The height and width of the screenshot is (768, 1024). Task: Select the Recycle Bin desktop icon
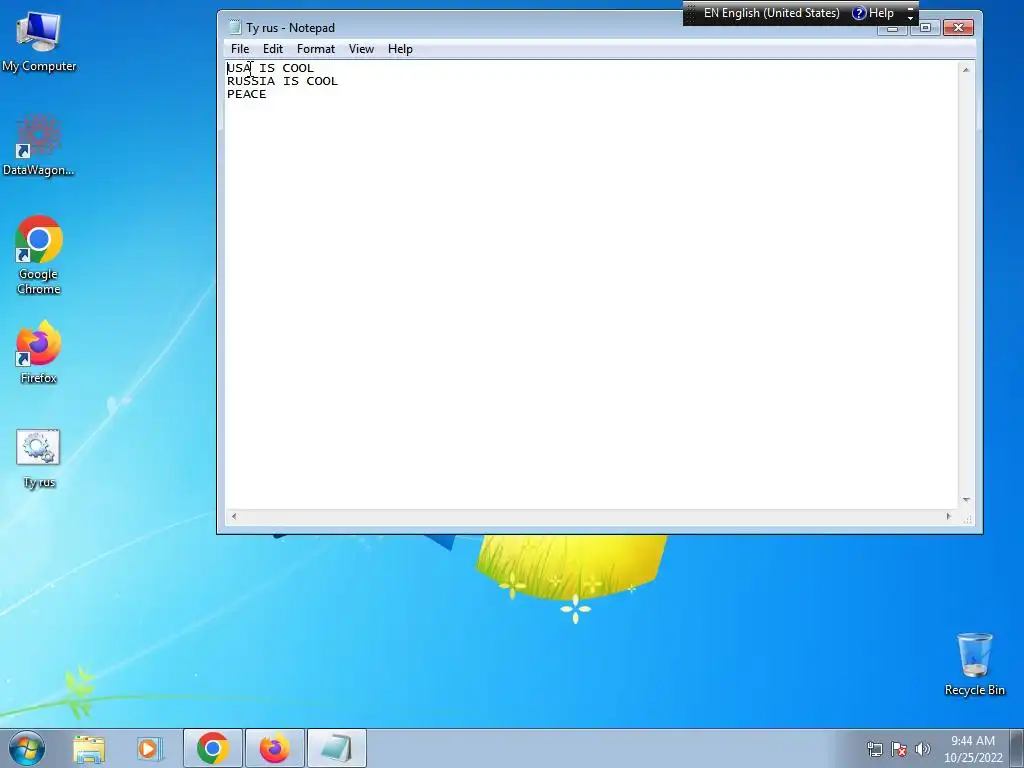click(x=975, y=664)
